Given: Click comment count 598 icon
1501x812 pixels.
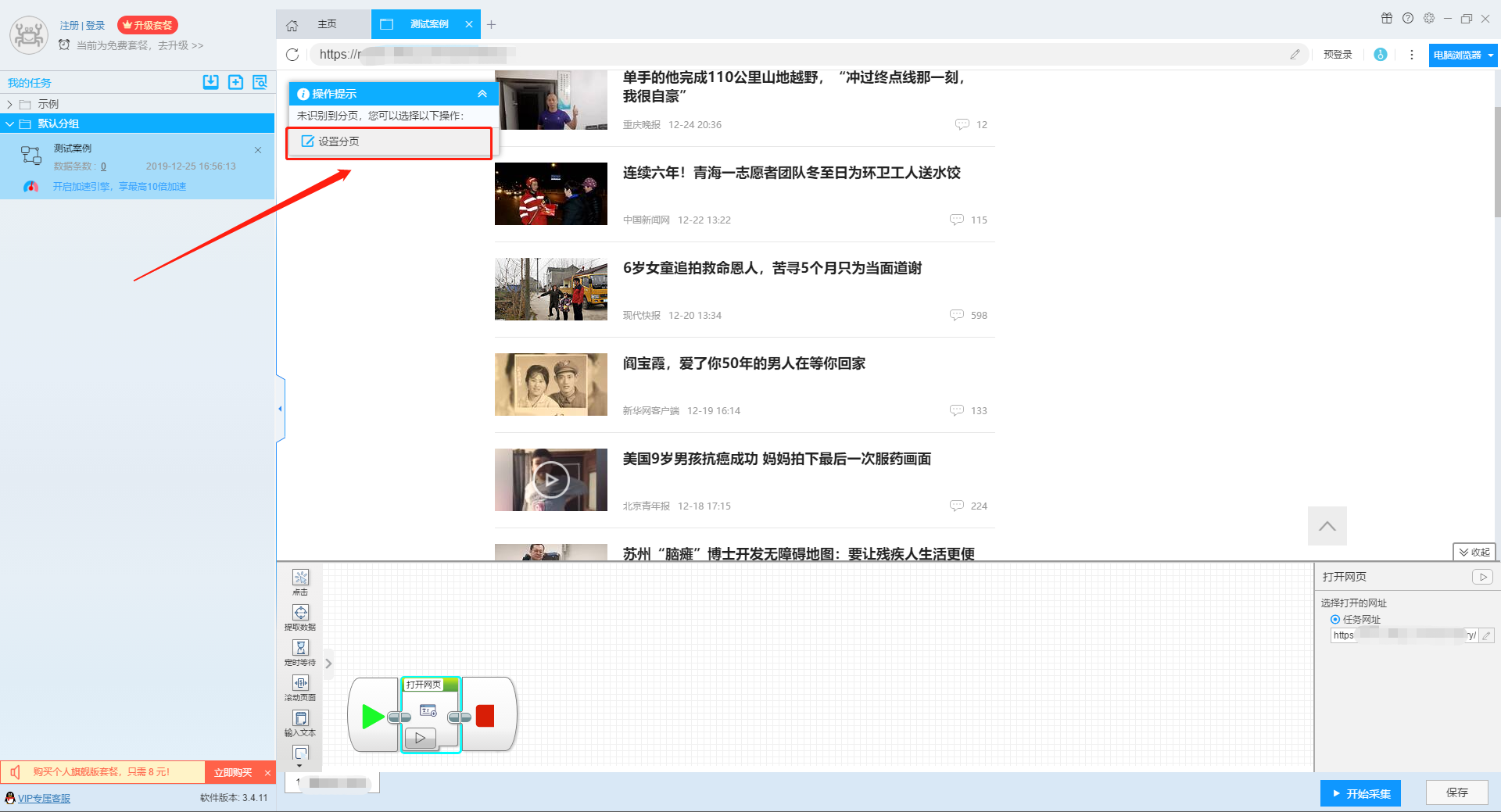Looking at the screenshot, I should click(x=957, y=315).
